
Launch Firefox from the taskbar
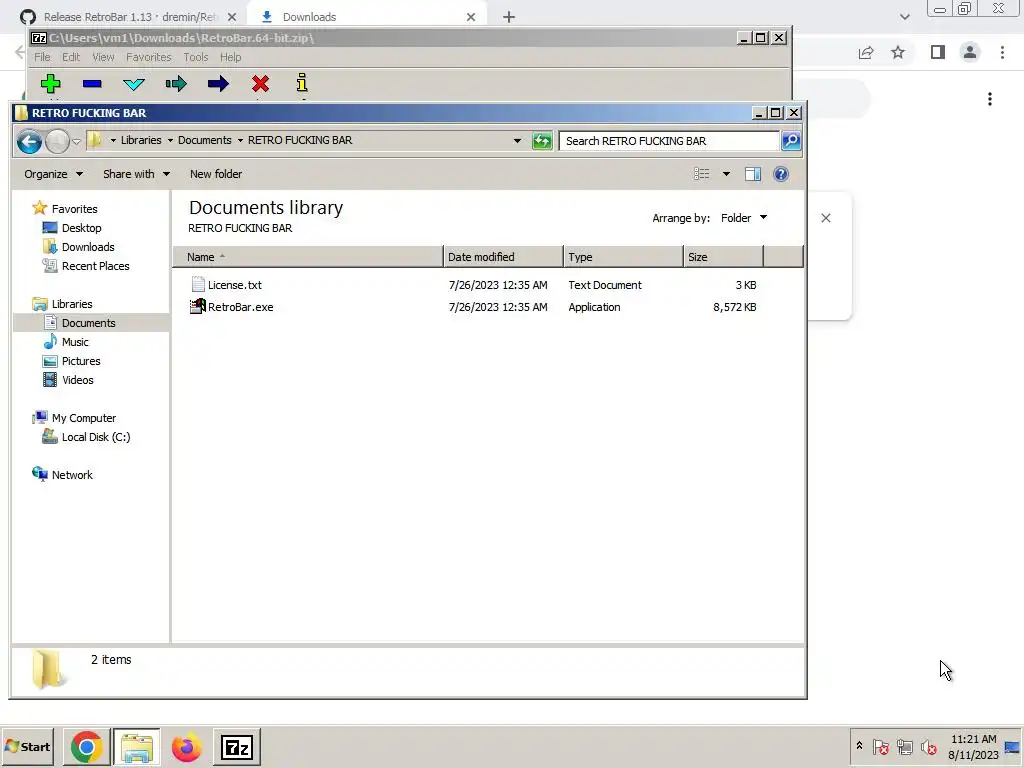click(187, 747)
